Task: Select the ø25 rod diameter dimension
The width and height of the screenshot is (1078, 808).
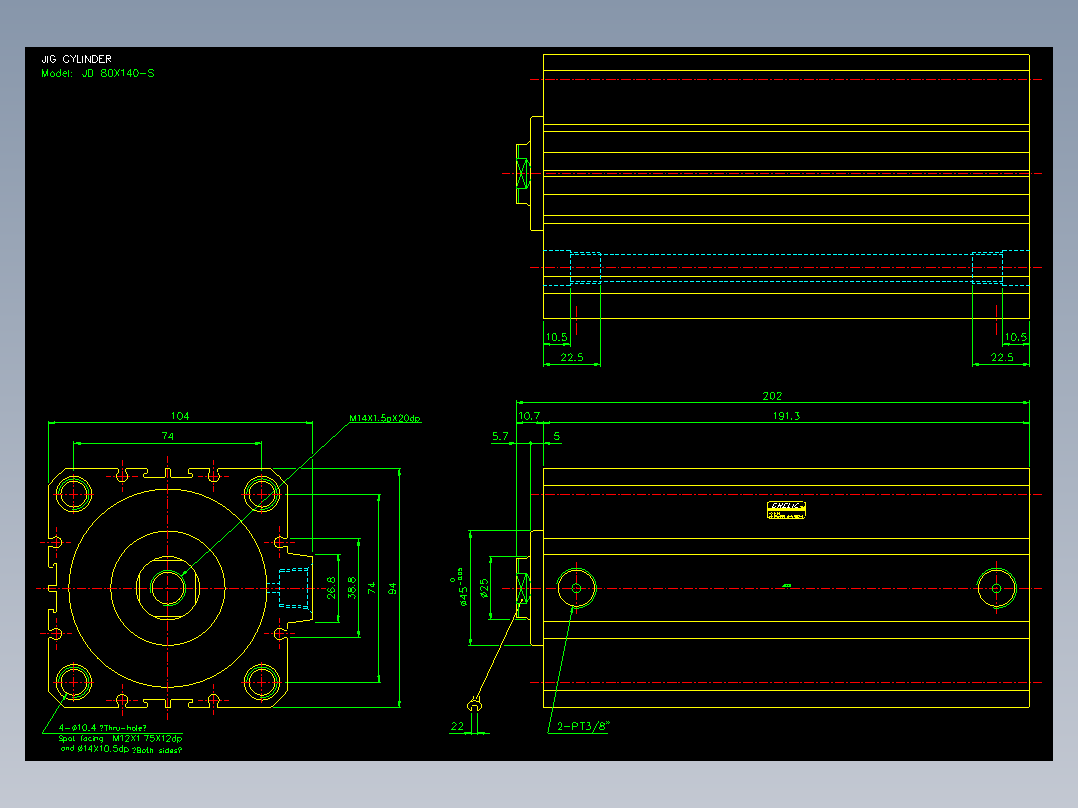Action: [484, 589]
